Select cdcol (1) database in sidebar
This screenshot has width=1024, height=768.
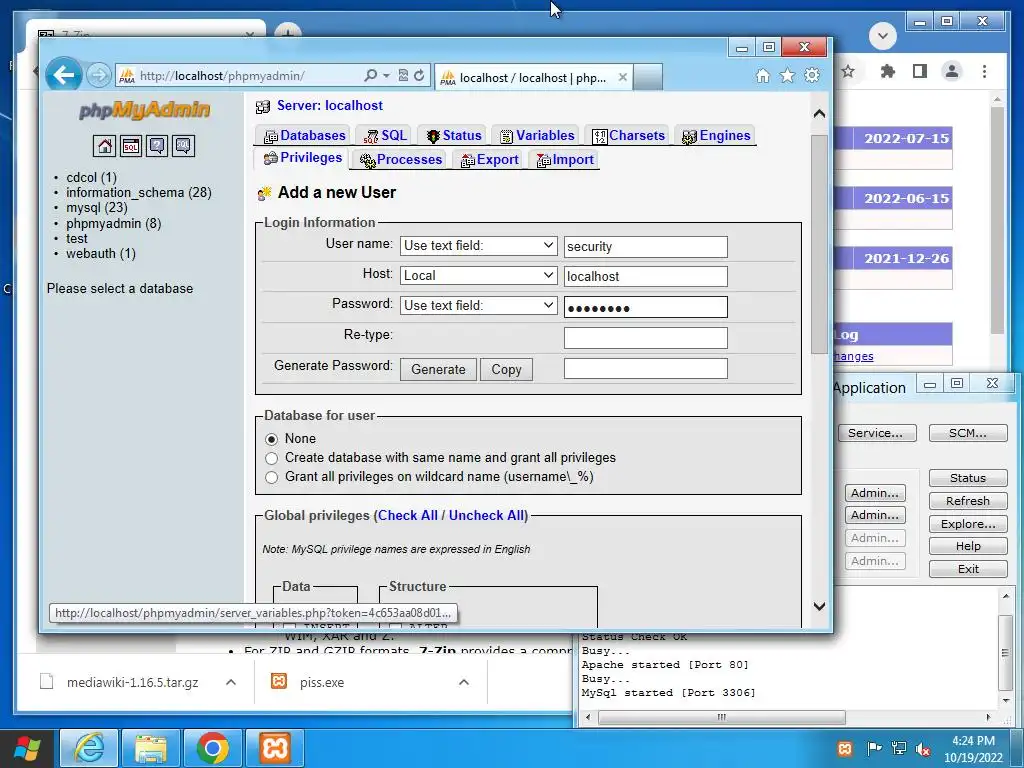coord(91,178)
